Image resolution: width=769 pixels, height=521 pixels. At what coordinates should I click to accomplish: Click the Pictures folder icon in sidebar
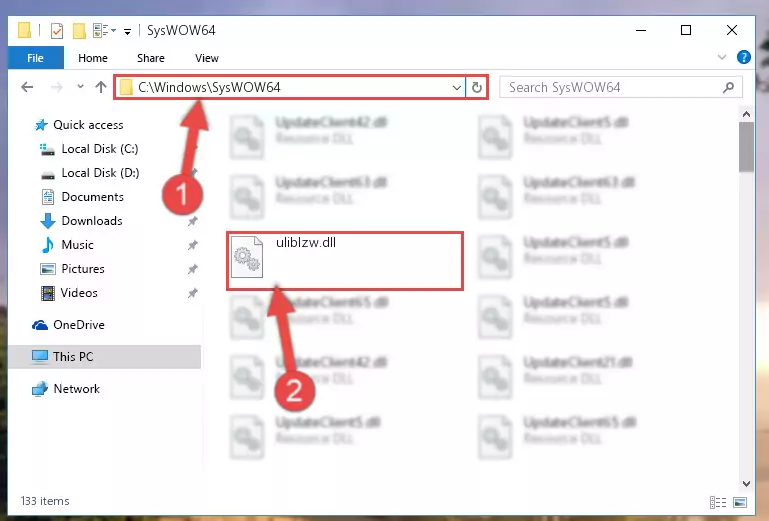(48, 269)
